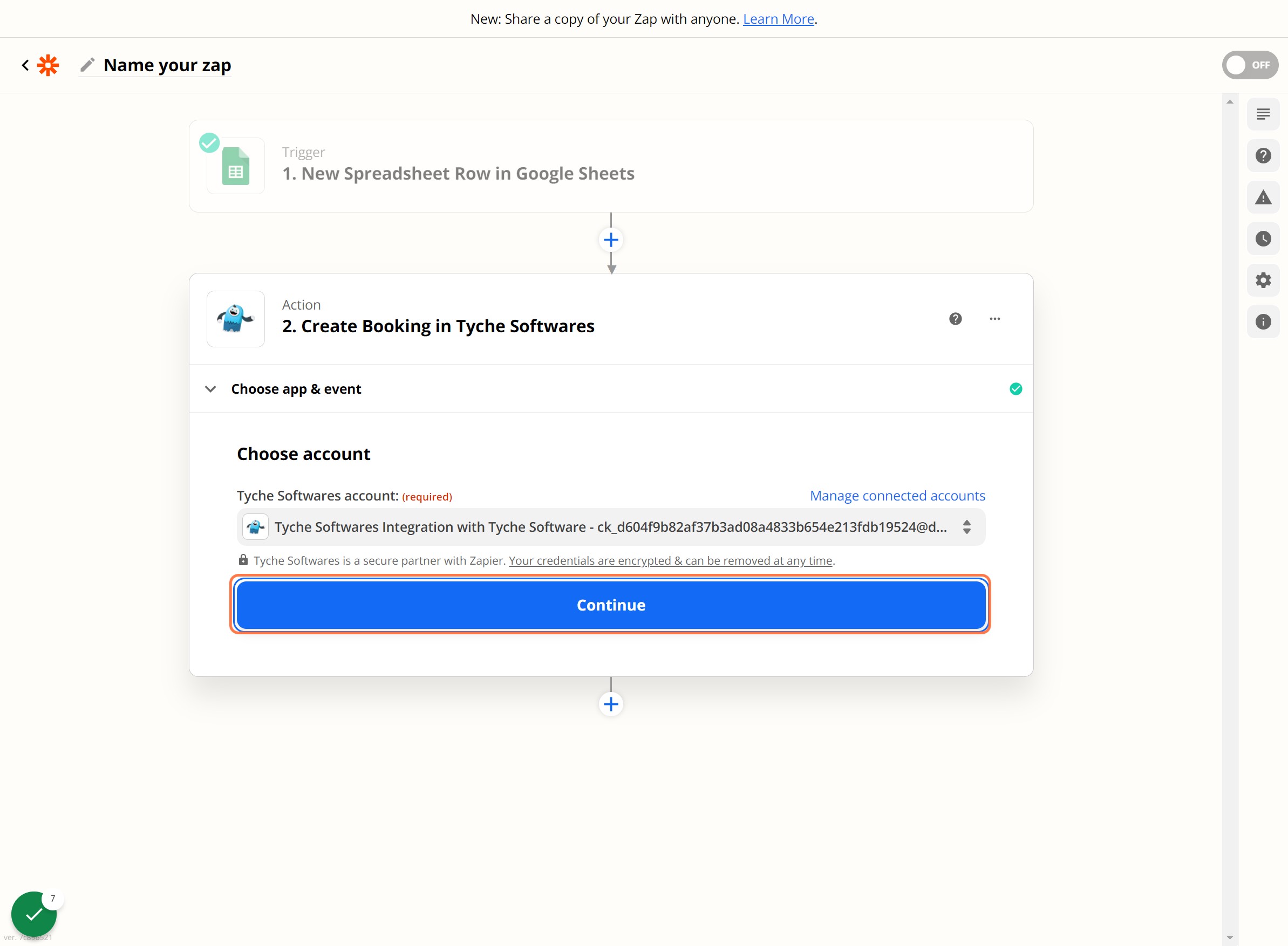1288x946 pixels.
Task: Toggle the zap ON/OFF switch
Action: (1250, 65)
